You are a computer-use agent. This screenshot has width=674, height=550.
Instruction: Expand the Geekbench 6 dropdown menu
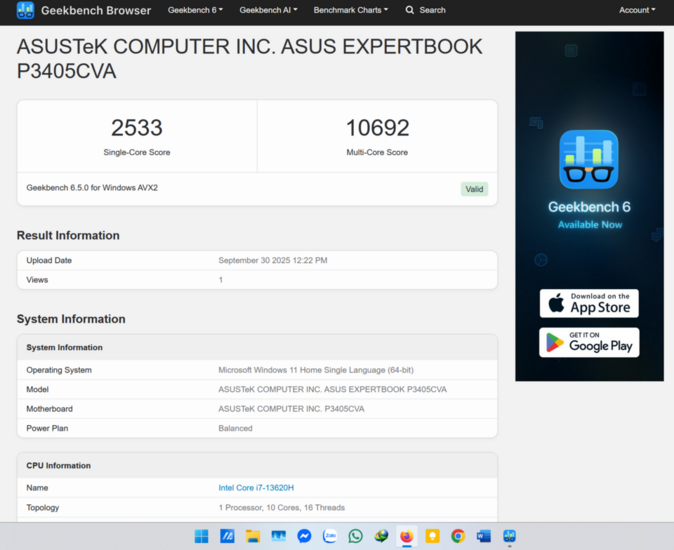point(195,10)
